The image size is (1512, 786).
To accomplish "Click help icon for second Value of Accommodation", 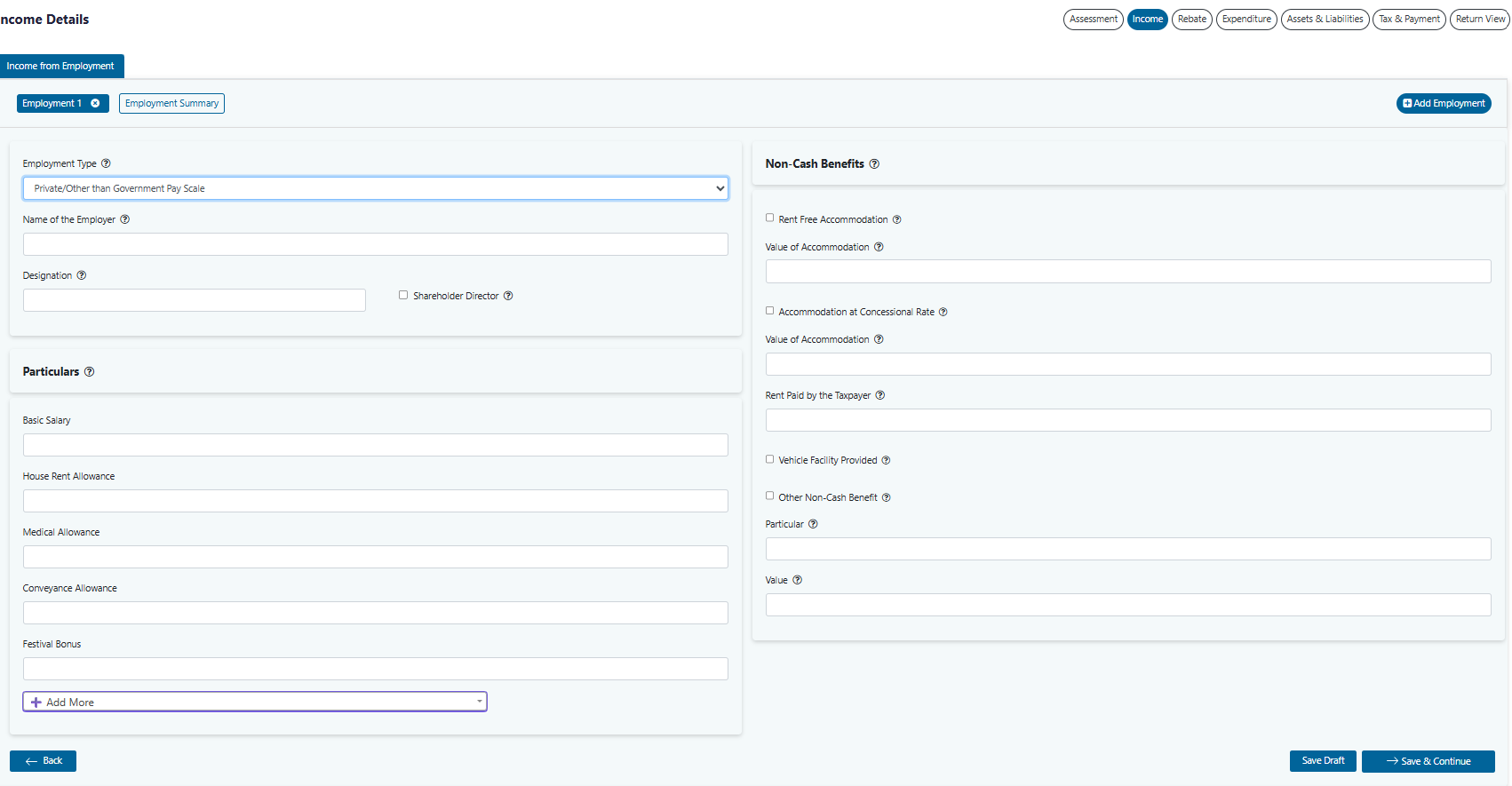I will click(879, 339).
